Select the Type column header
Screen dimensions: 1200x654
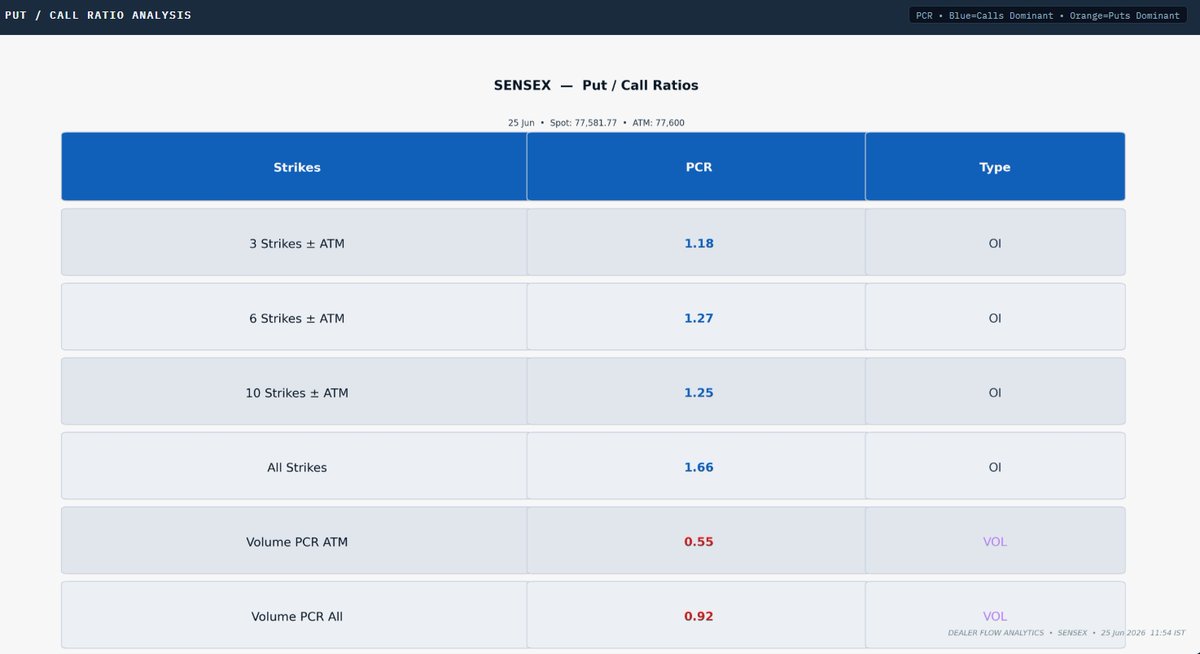995,167
